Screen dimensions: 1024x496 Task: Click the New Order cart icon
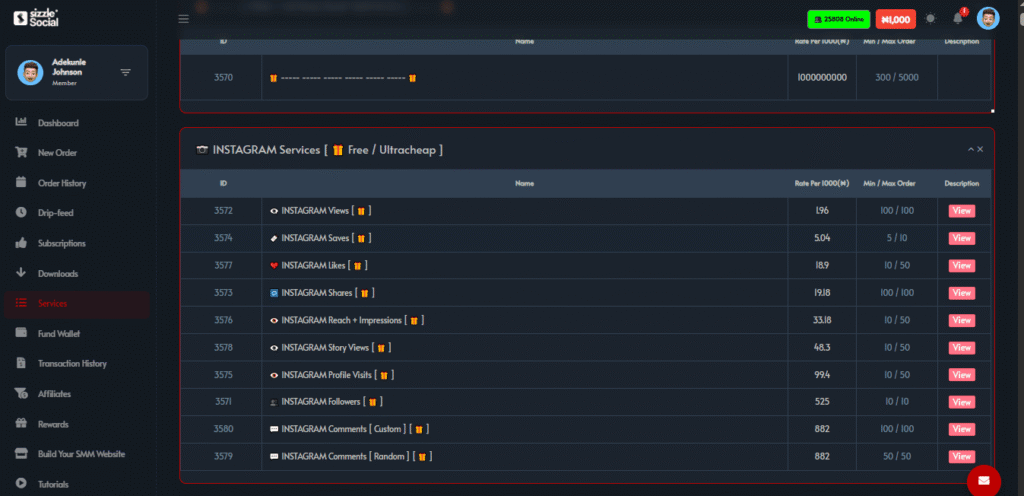[x=21, y=152]
